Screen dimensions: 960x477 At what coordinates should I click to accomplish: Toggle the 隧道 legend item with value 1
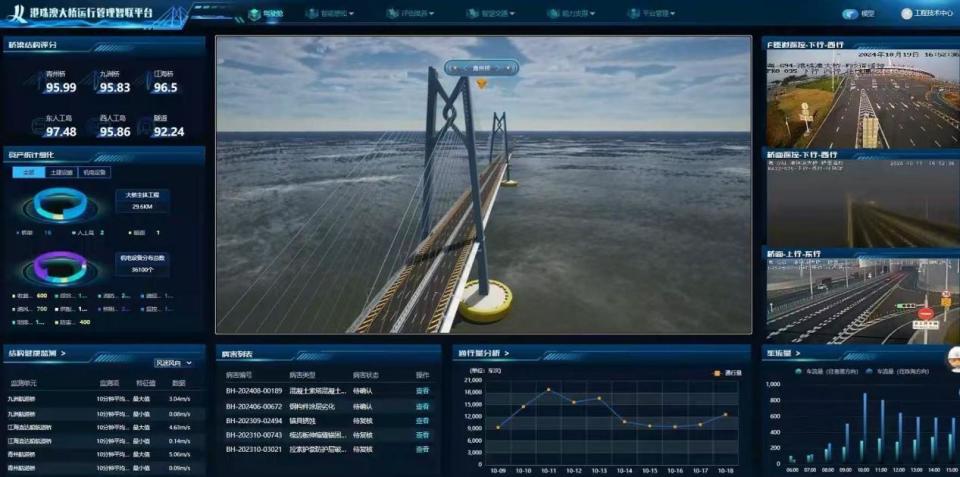pos(144,233)
